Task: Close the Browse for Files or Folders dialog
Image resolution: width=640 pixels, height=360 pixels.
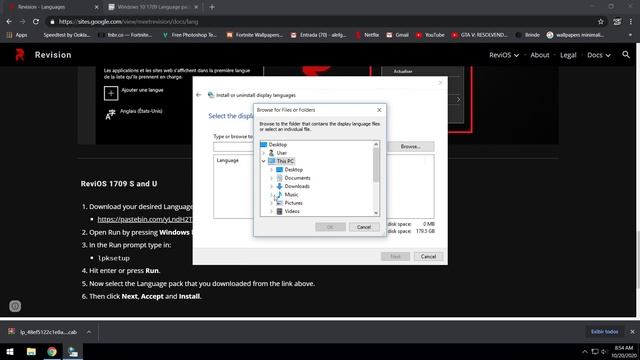Action: point(379,110)
